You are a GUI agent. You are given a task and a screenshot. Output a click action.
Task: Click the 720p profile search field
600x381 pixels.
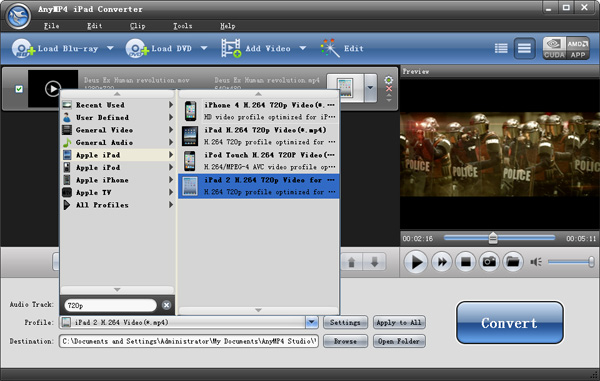click(110, 305)
